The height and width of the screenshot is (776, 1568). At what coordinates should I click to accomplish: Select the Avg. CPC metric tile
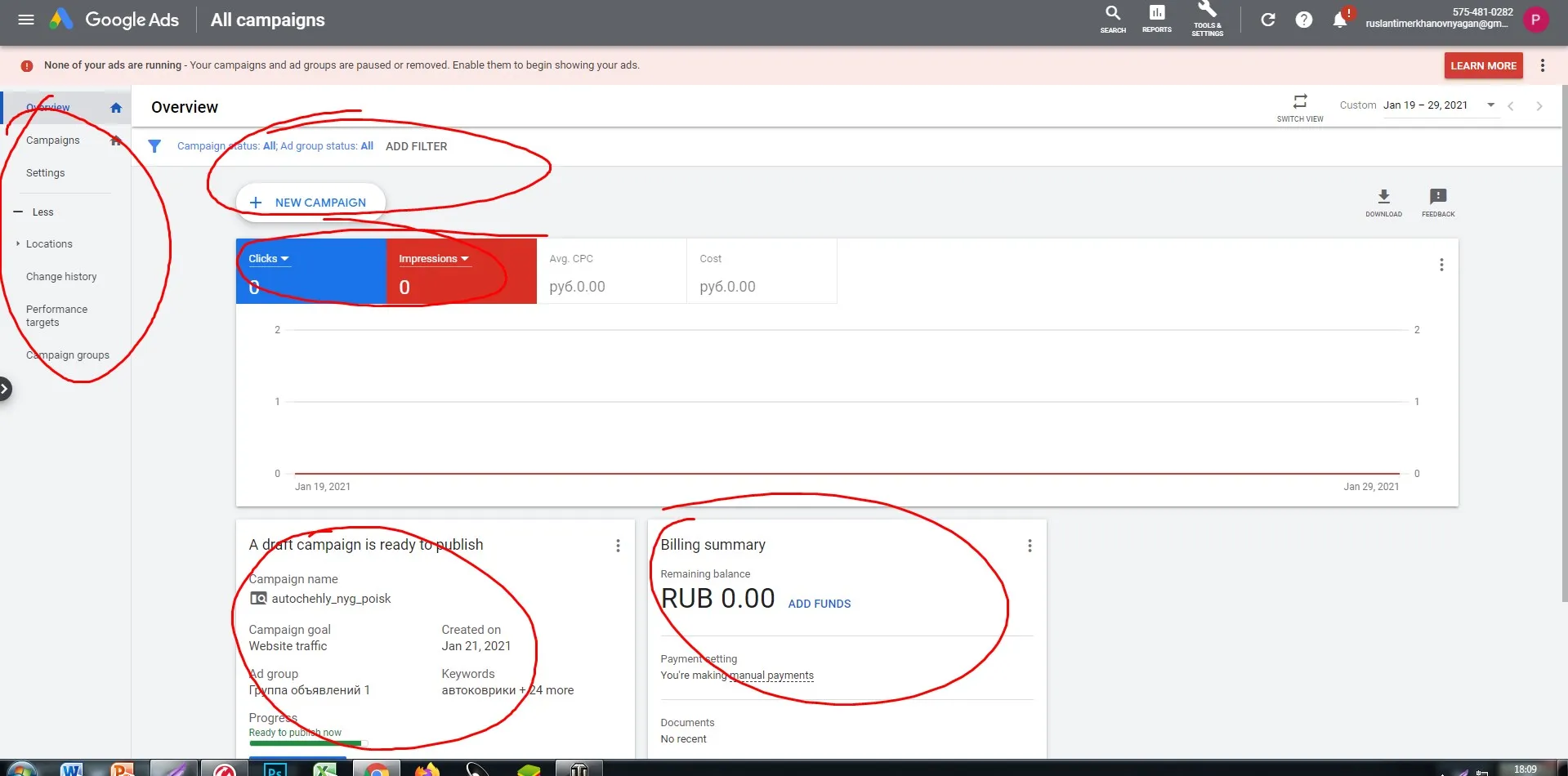point(611,271)
